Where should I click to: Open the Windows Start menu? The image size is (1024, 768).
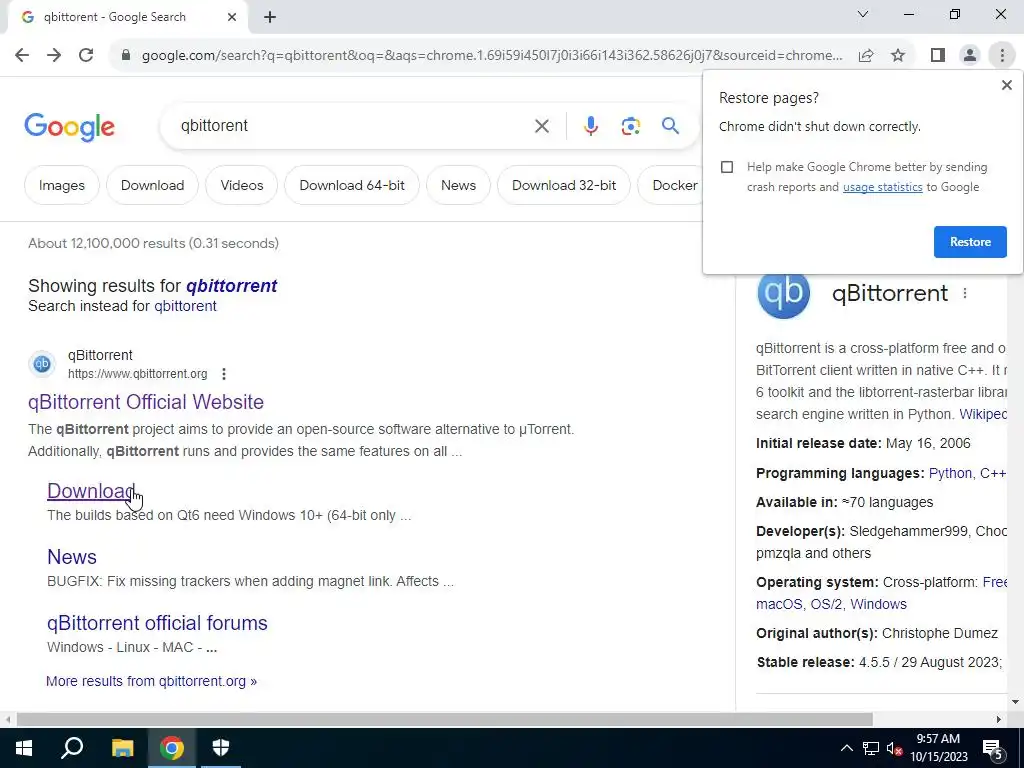click(x=24, y=748)
